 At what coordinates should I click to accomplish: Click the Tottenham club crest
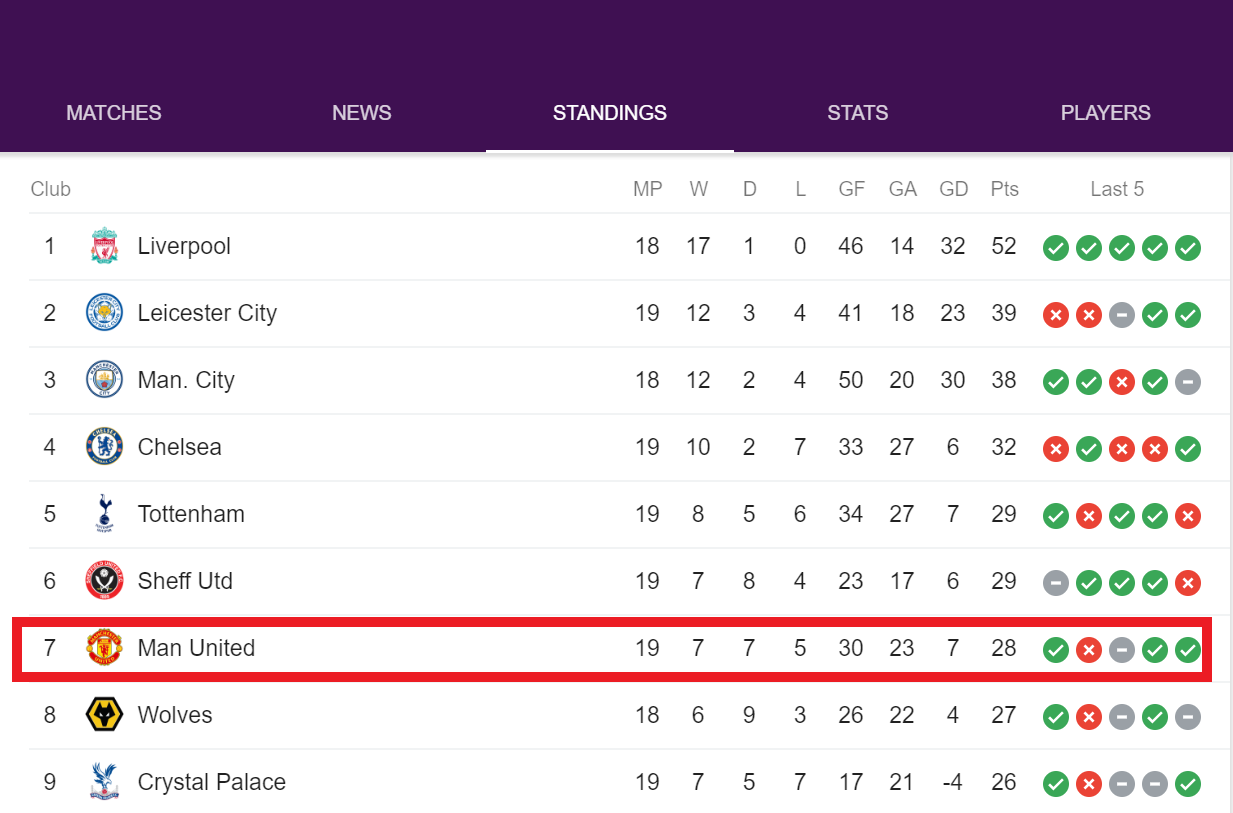point(104,514)
